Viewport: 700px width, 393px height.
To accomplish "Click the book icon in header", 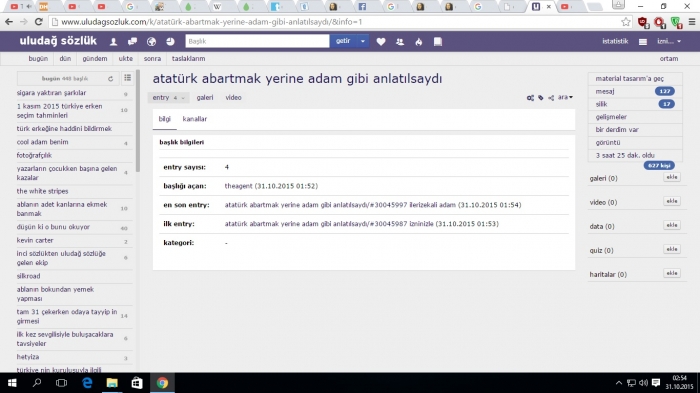I will click(438, 42).
